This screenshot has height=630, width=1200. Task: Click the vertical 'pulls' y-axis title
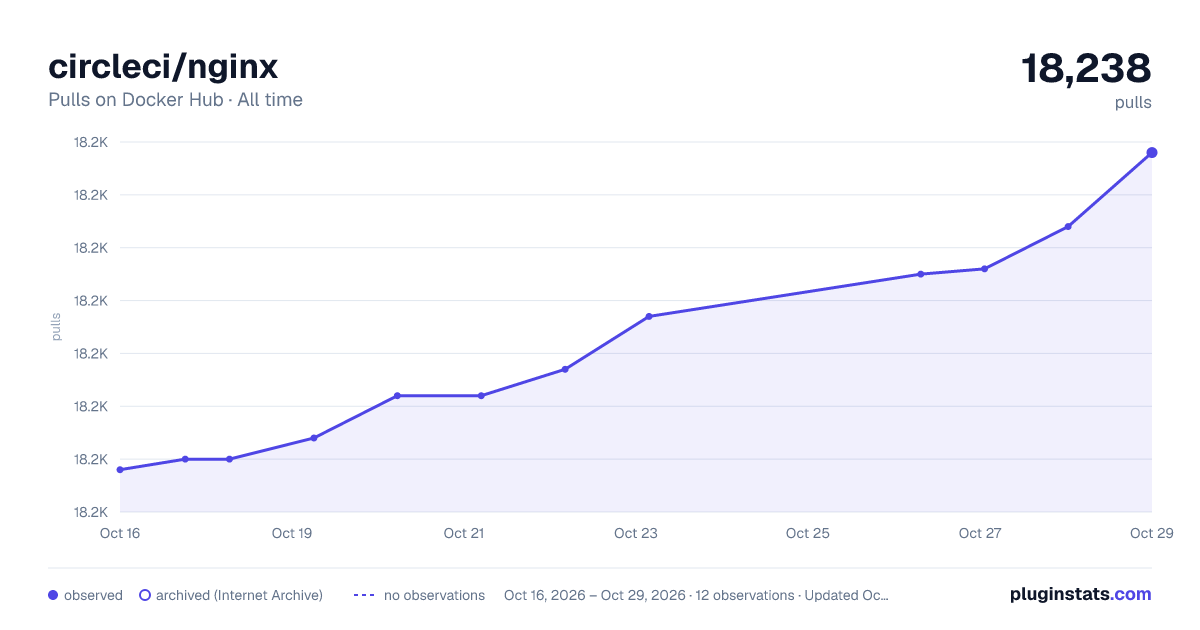tap(57, 327)
